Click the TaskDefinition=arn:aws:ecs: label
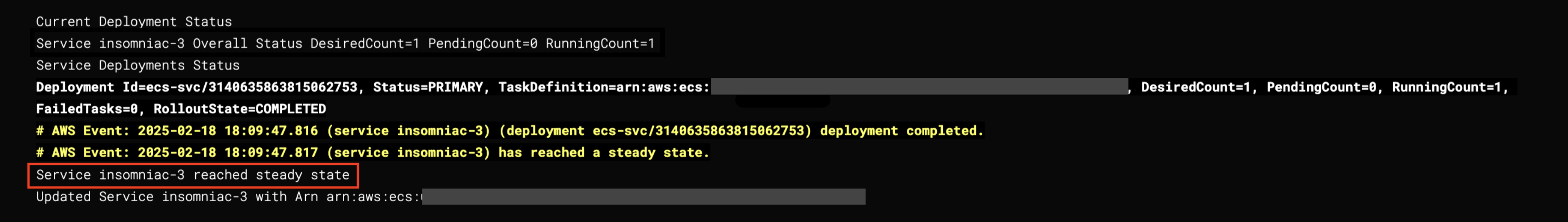 (604, 87)
